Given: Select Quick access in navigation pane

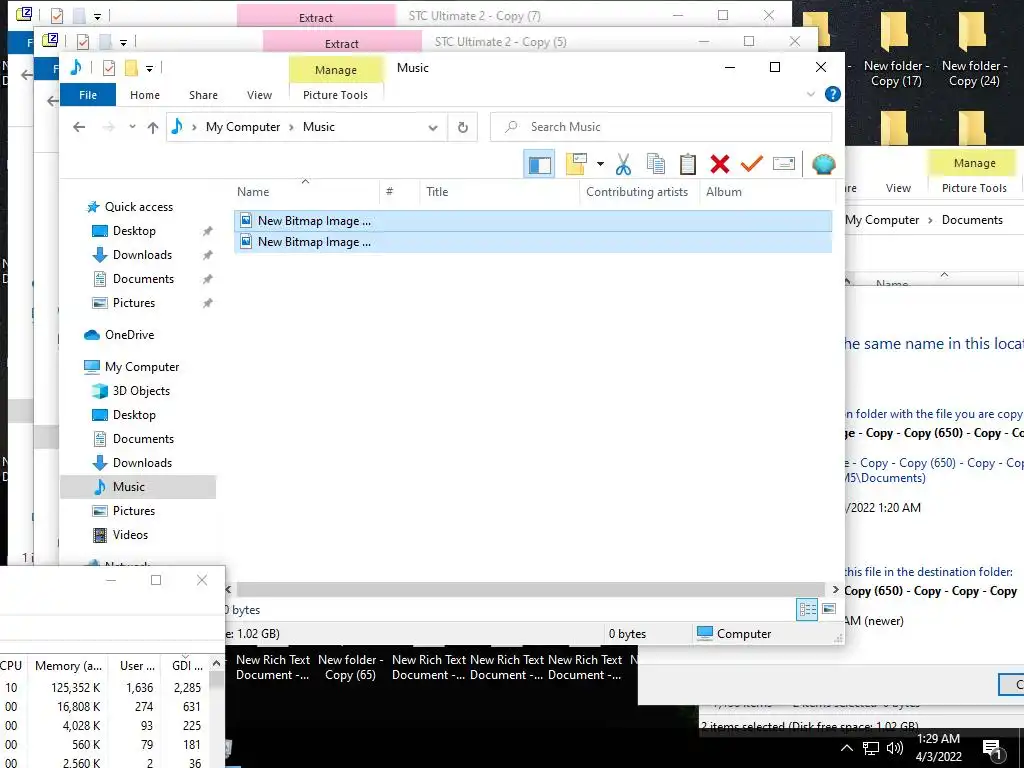Looking at the screenshot, I should coord(138,206).
